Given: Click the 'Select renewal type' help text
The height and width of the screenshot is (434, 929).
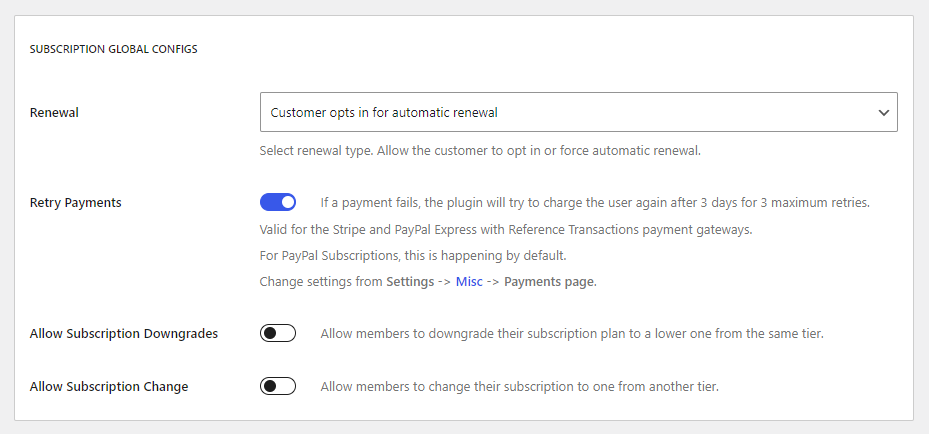Looking at the screenshot, I should point(480,150).
